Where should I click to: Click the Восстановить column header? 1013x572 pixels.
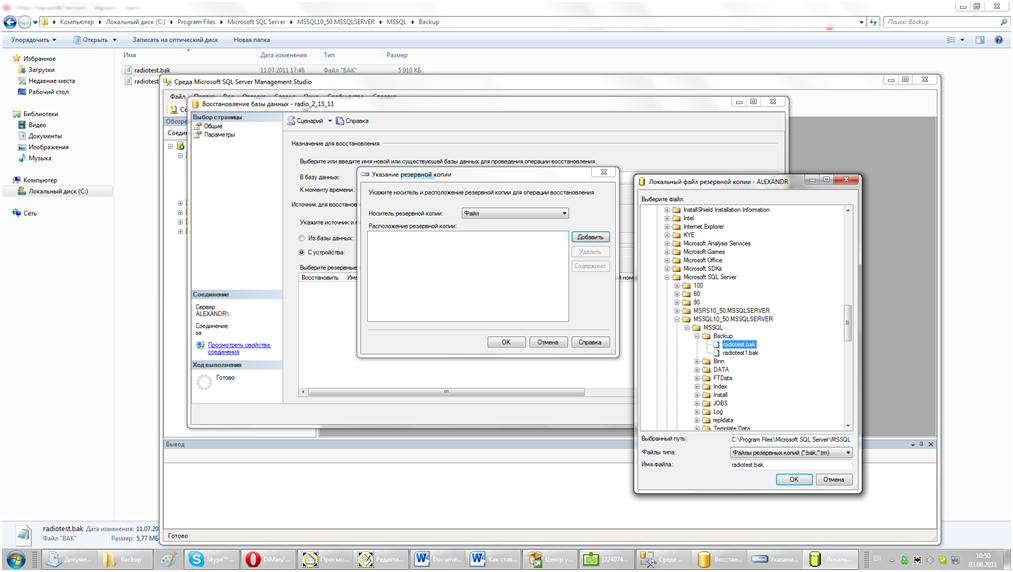tap(320, 278)
